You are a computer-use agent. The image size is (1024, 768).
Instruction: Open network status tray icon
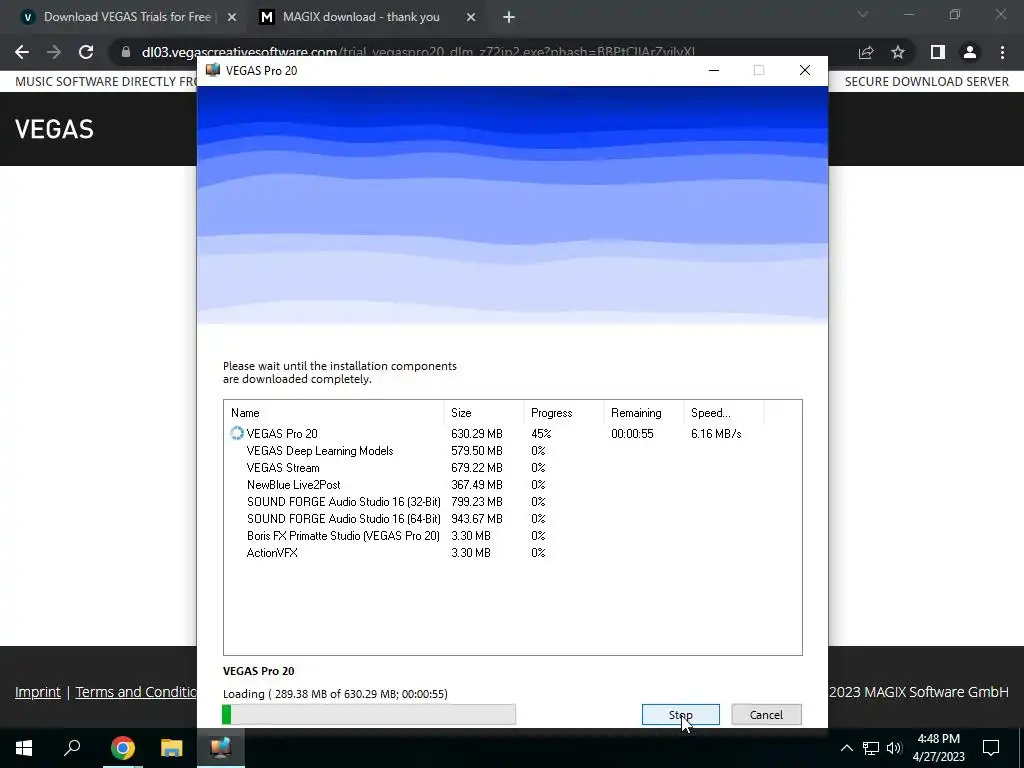click(871, 748)
